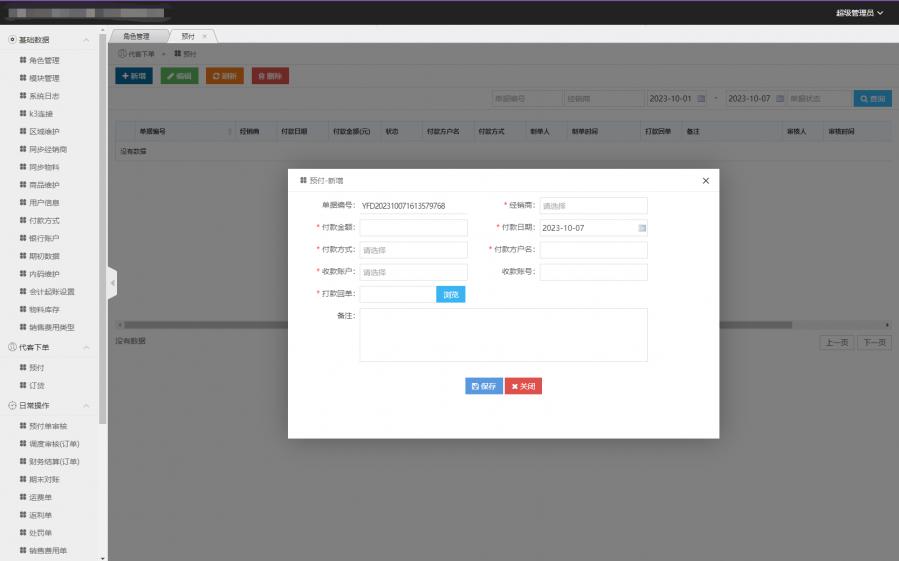Click the red 删除 delete button
The width and height of the screenshot is (899, 561).
coord(270,75)
